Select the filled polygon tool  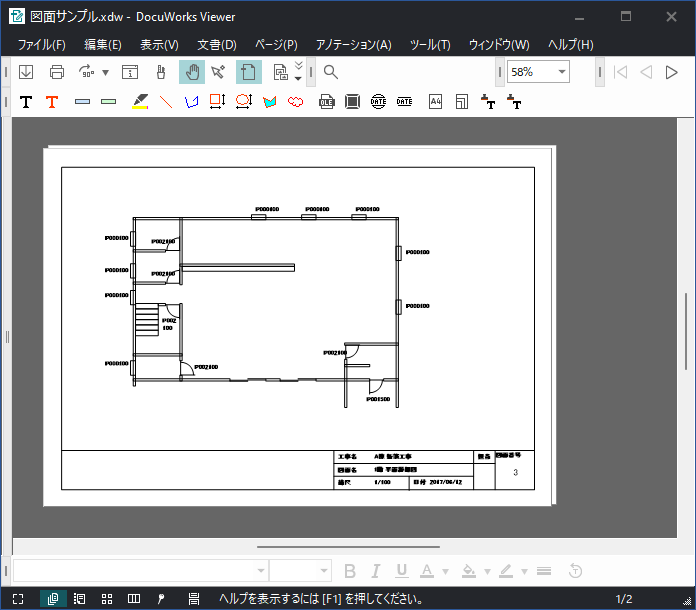pos(269,102)
